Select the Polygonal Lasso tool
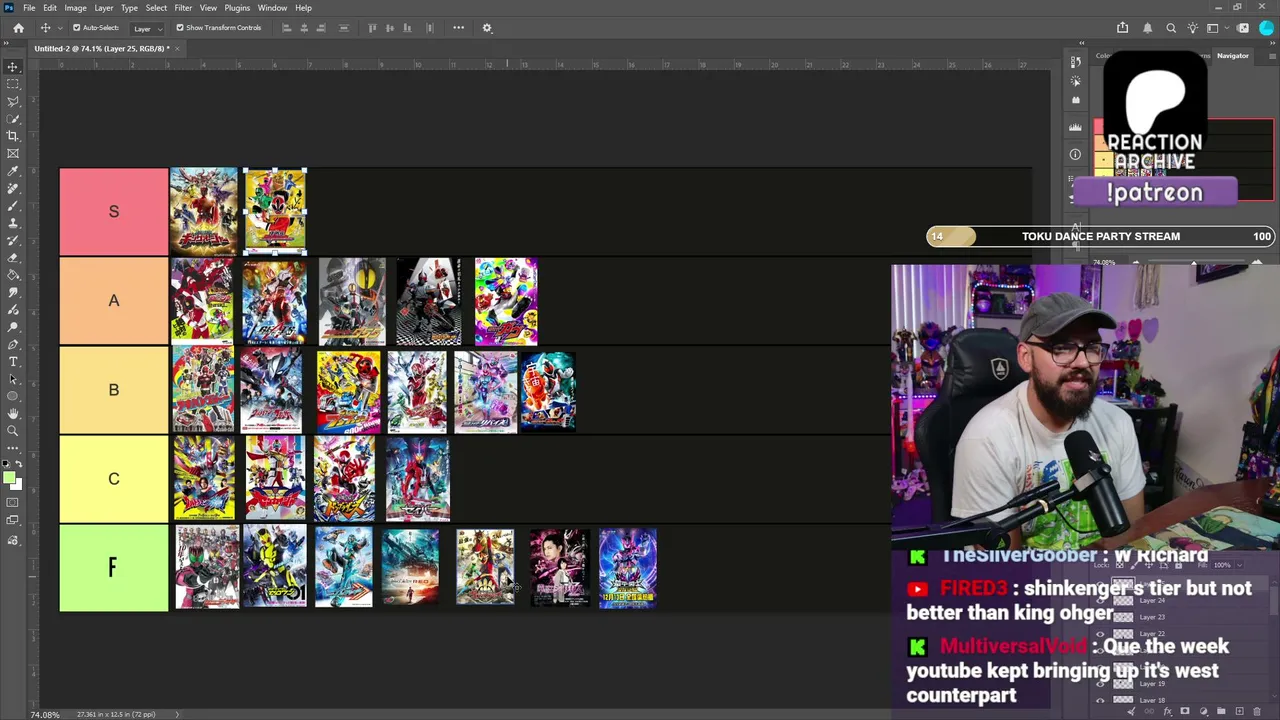The width and height of the screenshot is (1280, 720). [13, 101]
